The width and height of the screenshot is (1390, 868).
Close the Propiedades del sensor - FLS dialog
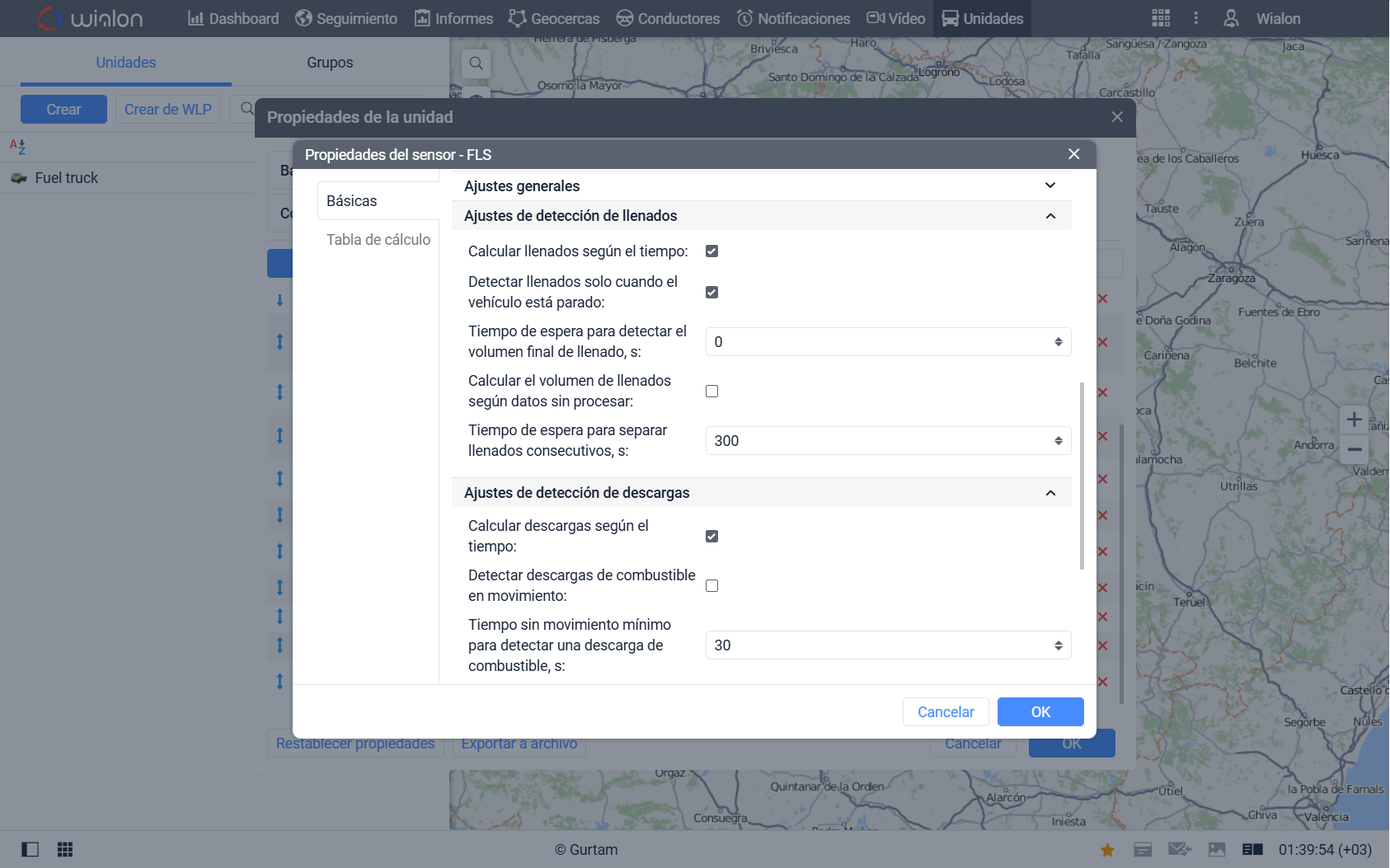[1073, 154]
